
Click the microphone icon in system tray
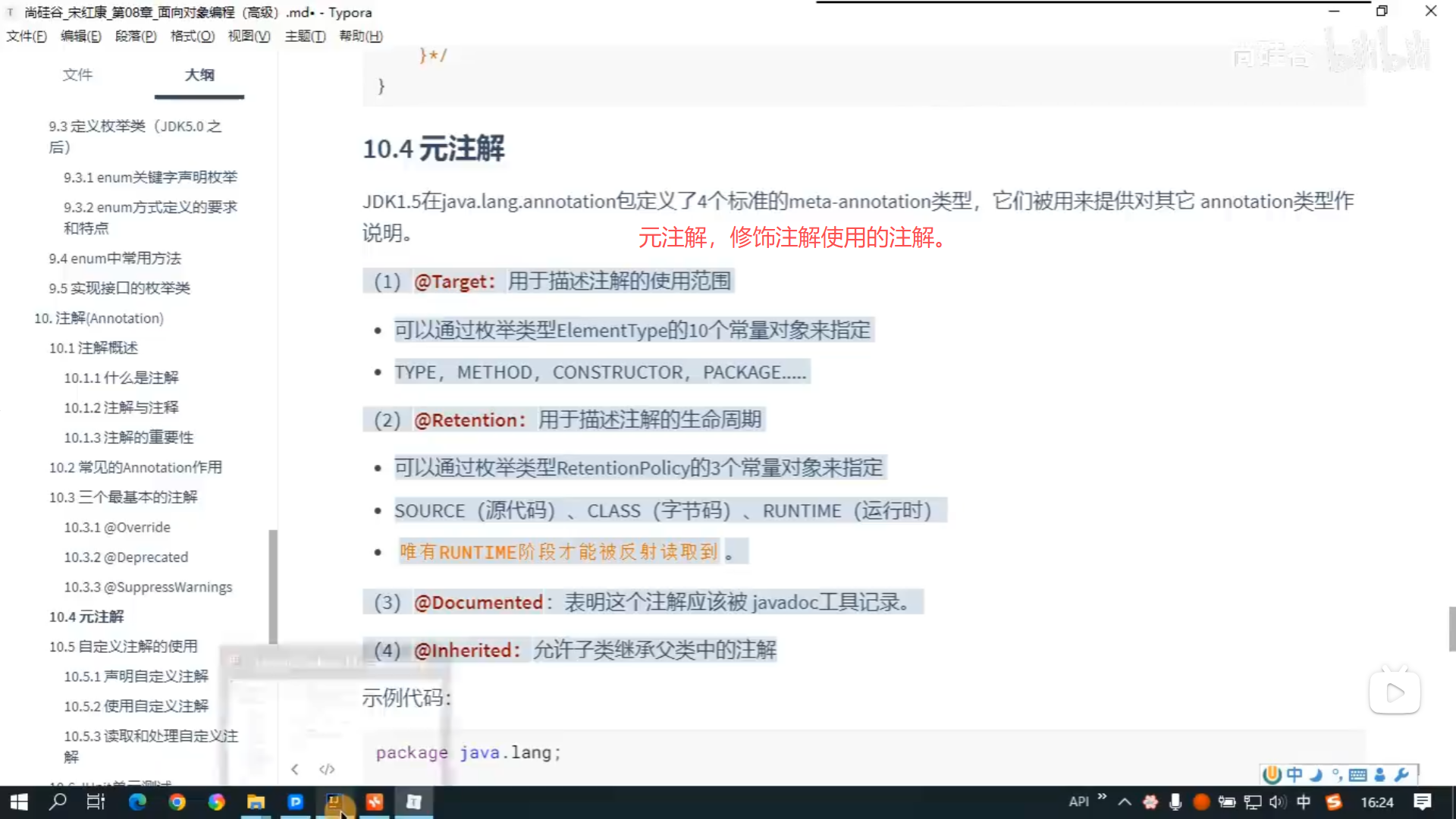click(x=1175, y=802)
